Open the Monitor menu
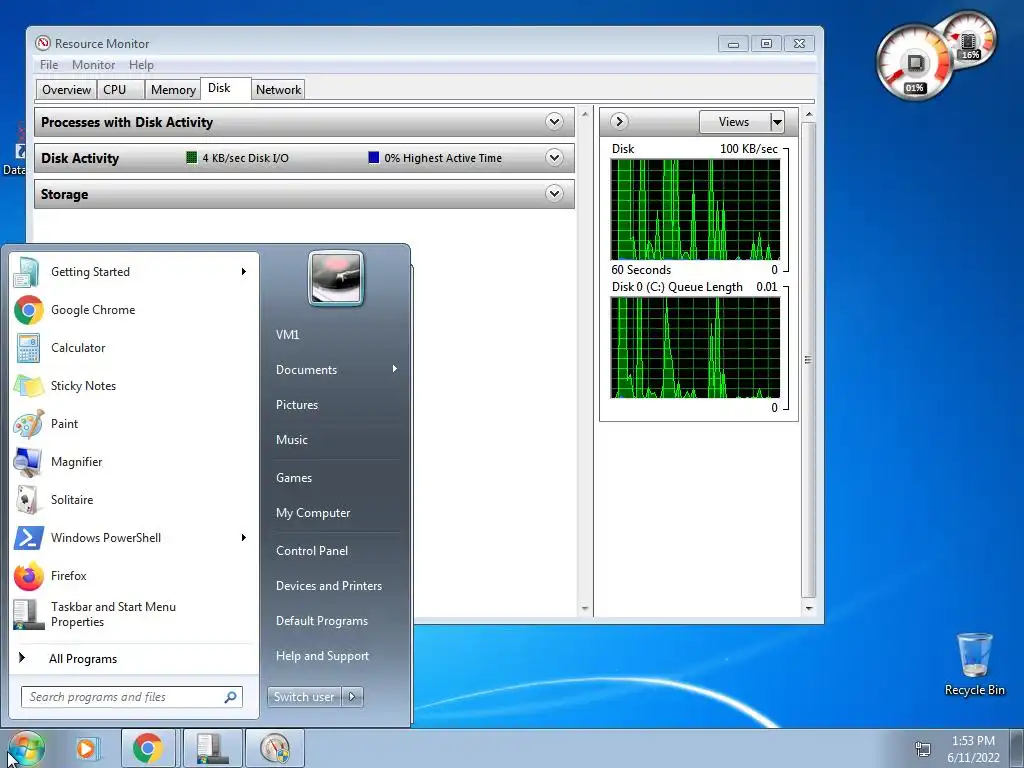1024x768 pixels. point(93,65)
